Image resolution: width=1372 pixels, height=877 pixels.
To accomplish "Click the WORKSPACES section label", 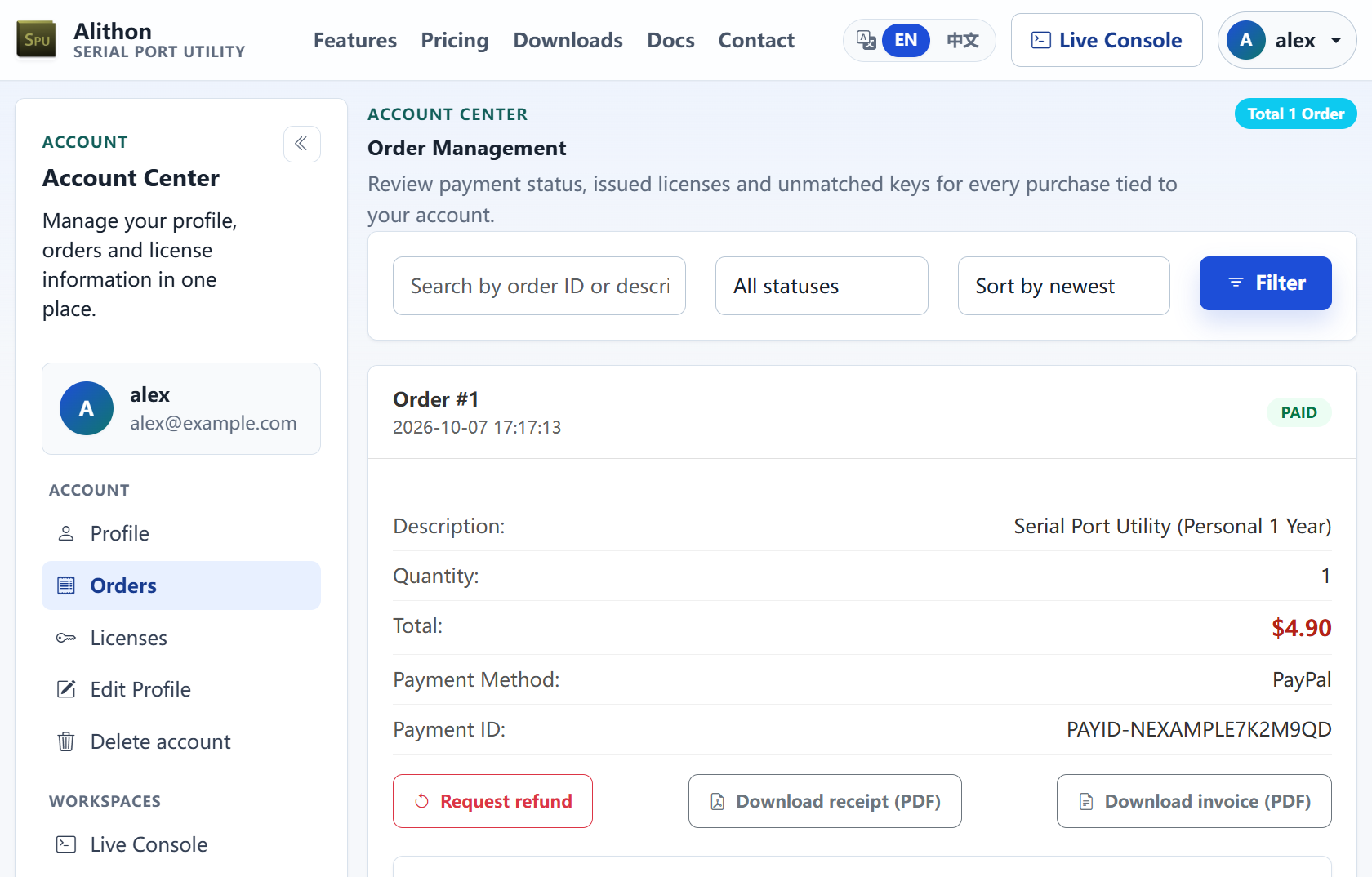I will pos(105,801).
